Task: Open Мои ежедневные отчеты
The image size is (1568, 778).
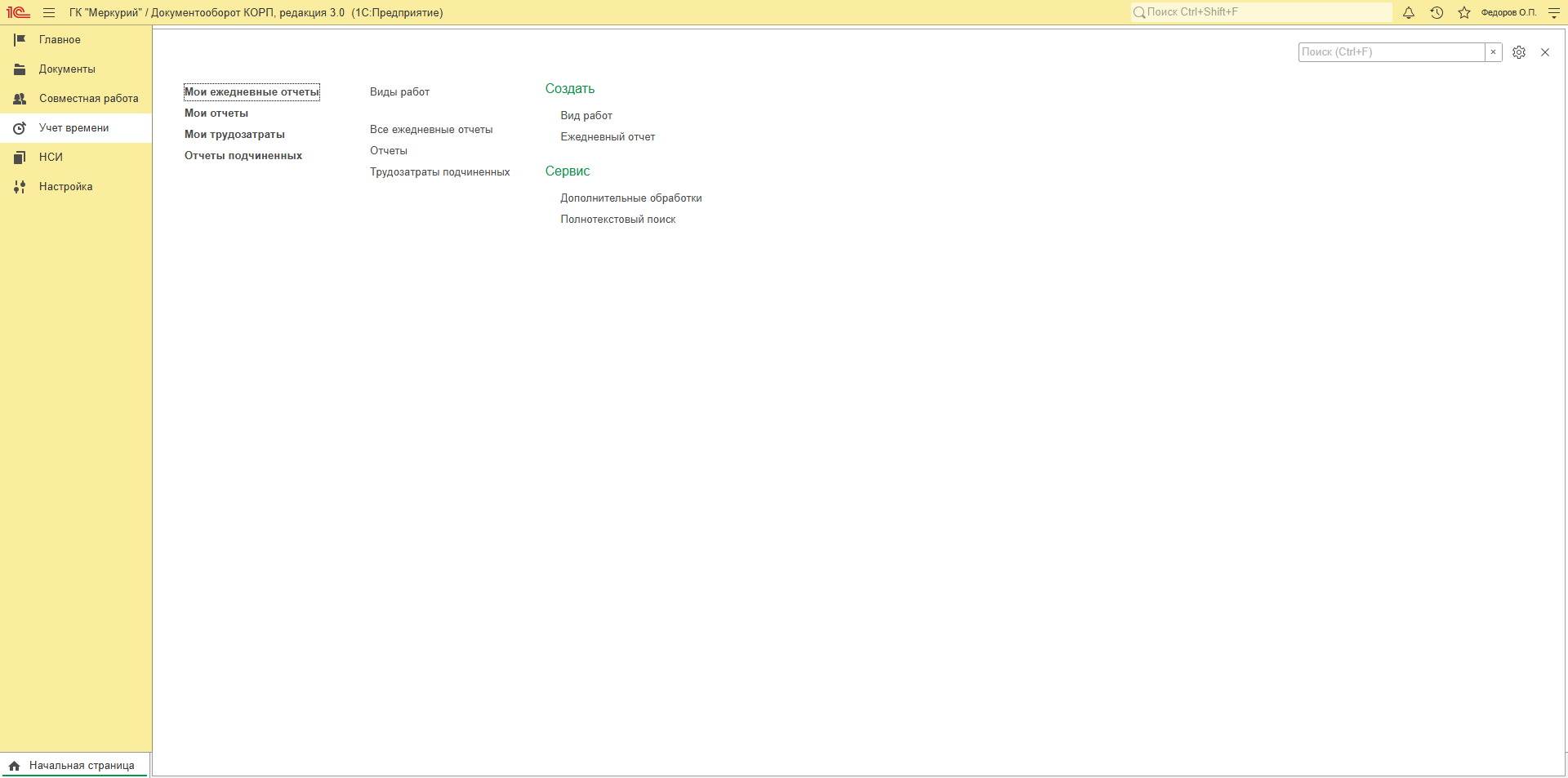Action: point(252,92)
